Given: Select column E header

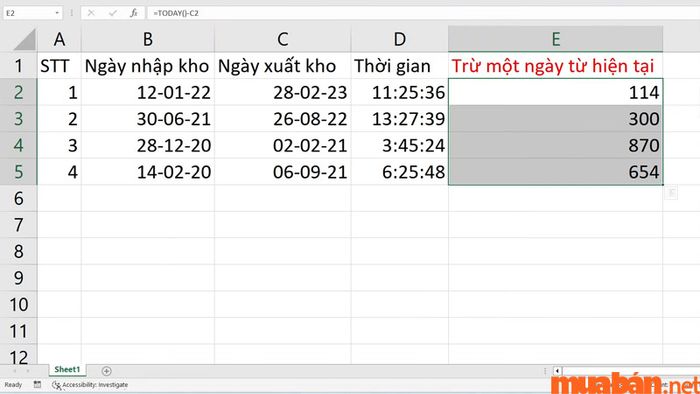Looking at the screenshot, I should [x=555, y=39].
